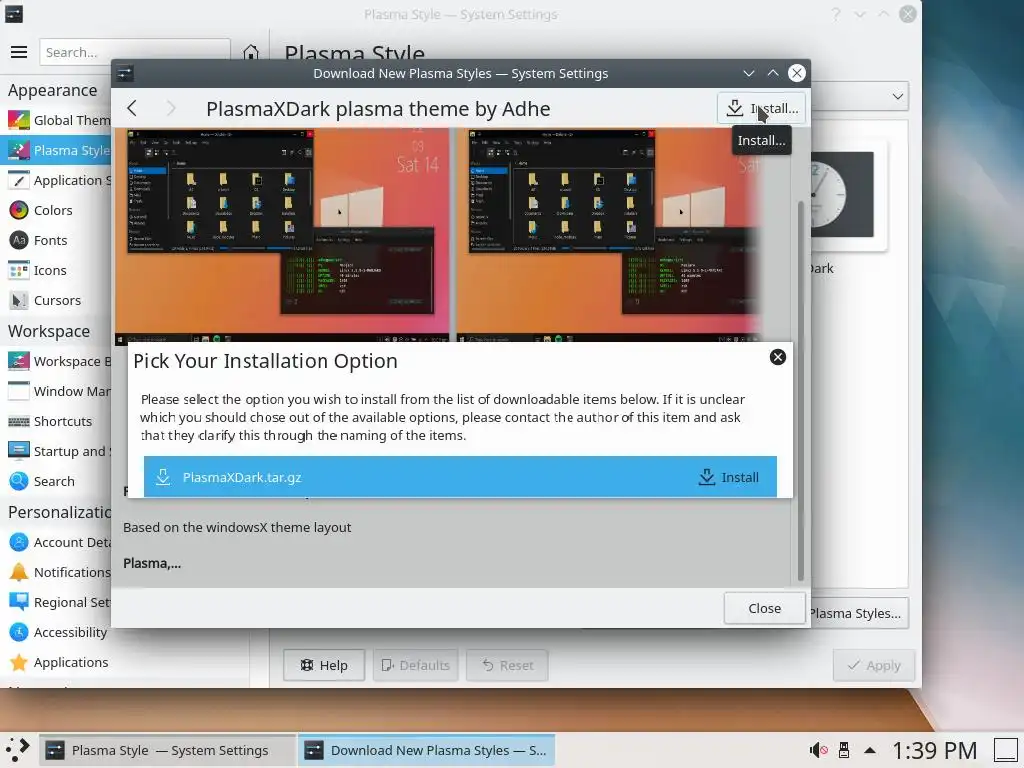Open Account Details icon

click(x=18, y=542)
